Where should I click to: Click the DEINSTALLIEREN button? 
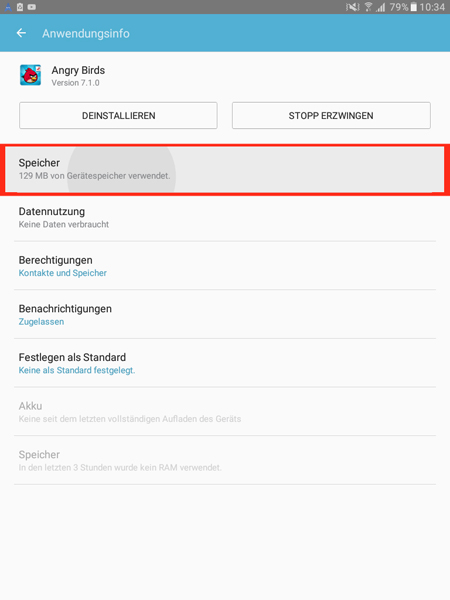coord(118,115)
